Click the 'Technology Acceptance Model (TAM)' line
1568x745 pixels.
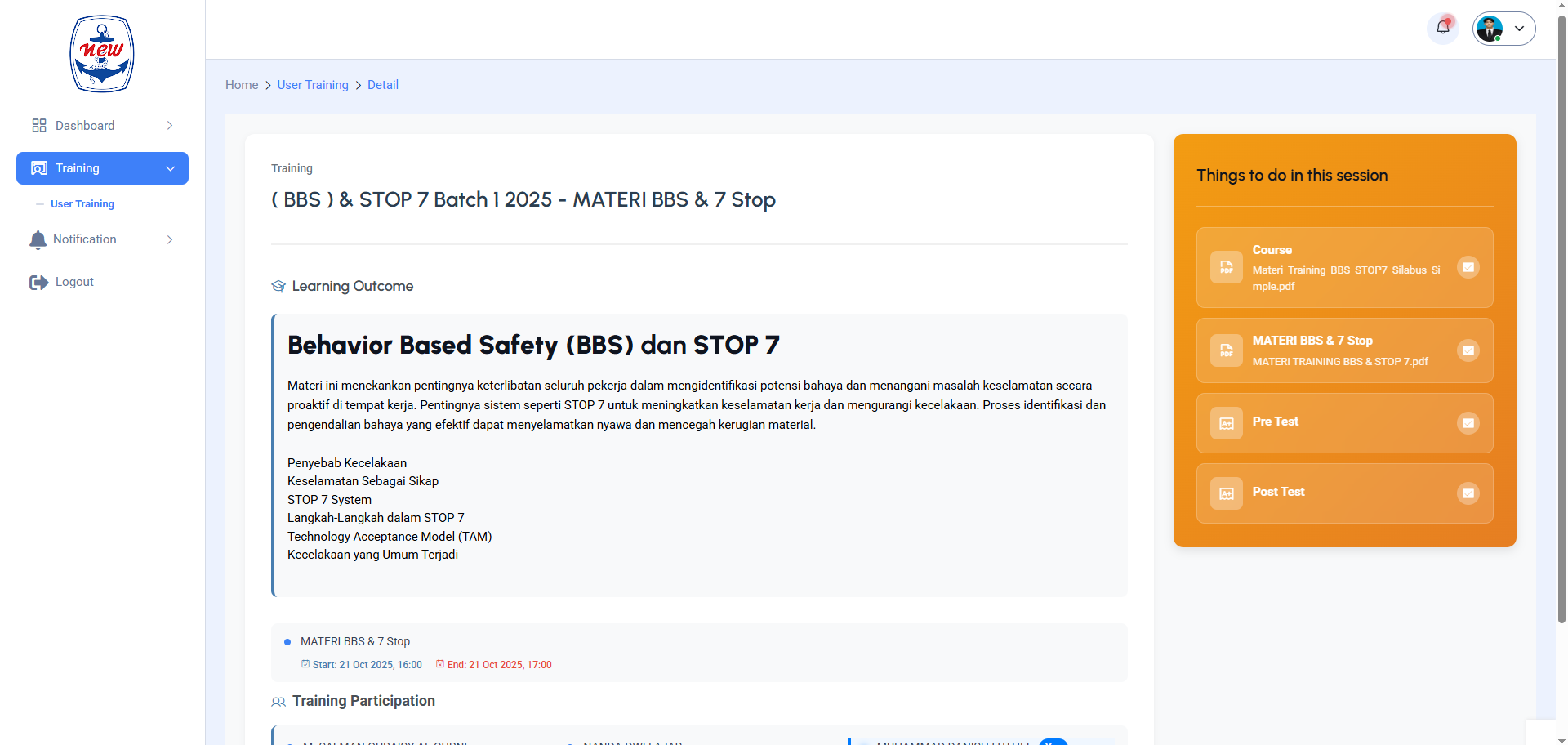coord(390,537)
